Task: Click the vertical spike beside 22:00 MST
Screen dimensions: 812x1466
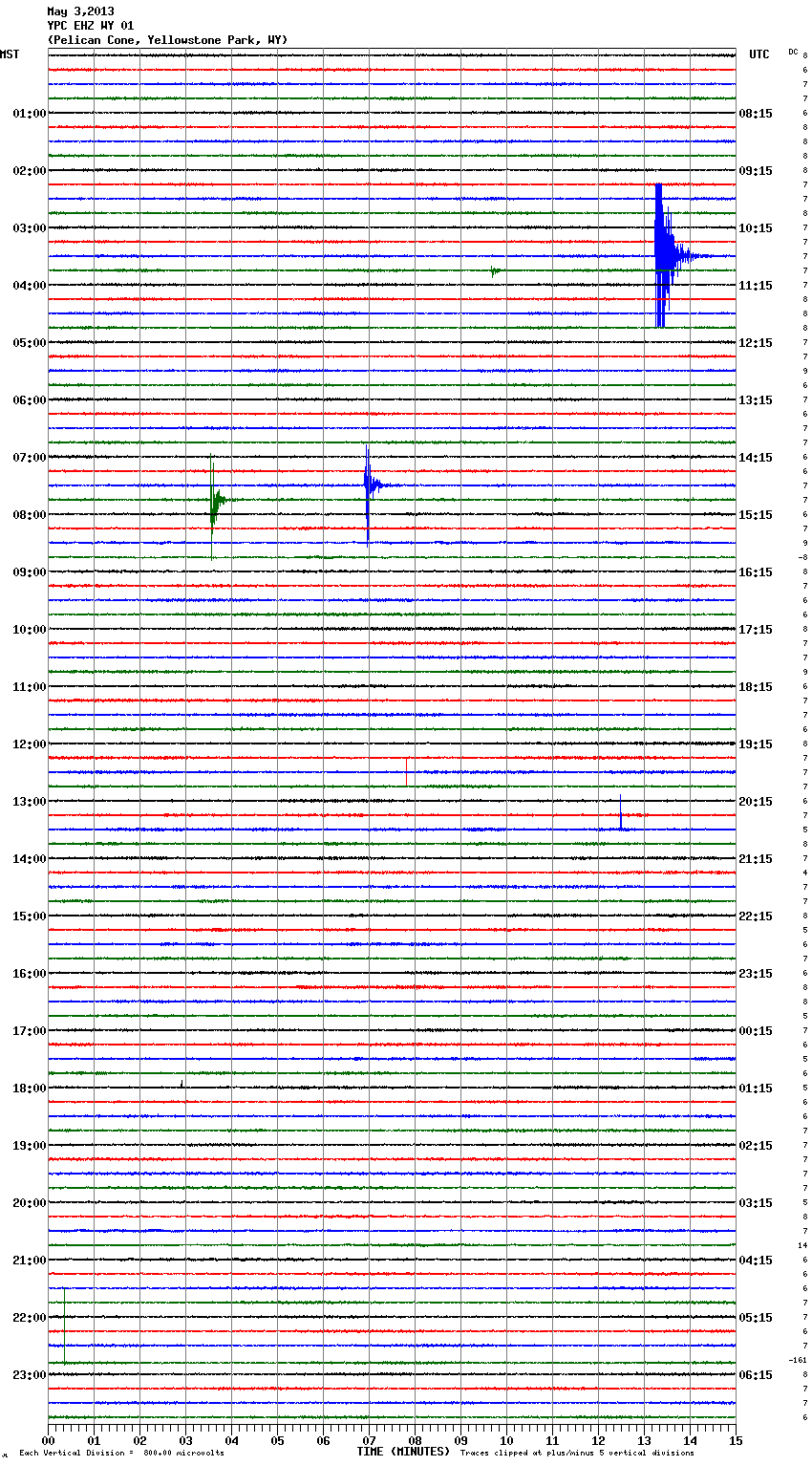Action: click(64, 1326)
